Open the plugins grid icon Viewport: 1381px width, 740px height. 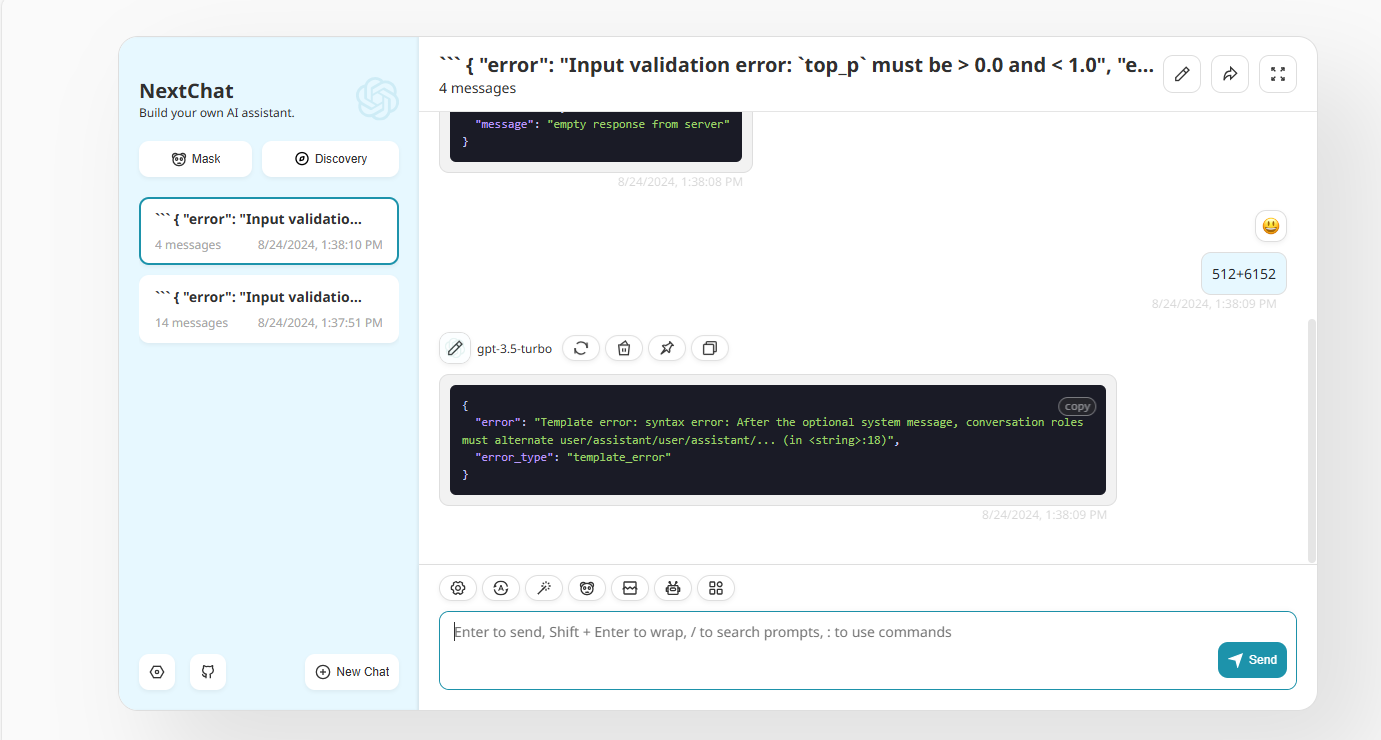(x=716, y=588)
